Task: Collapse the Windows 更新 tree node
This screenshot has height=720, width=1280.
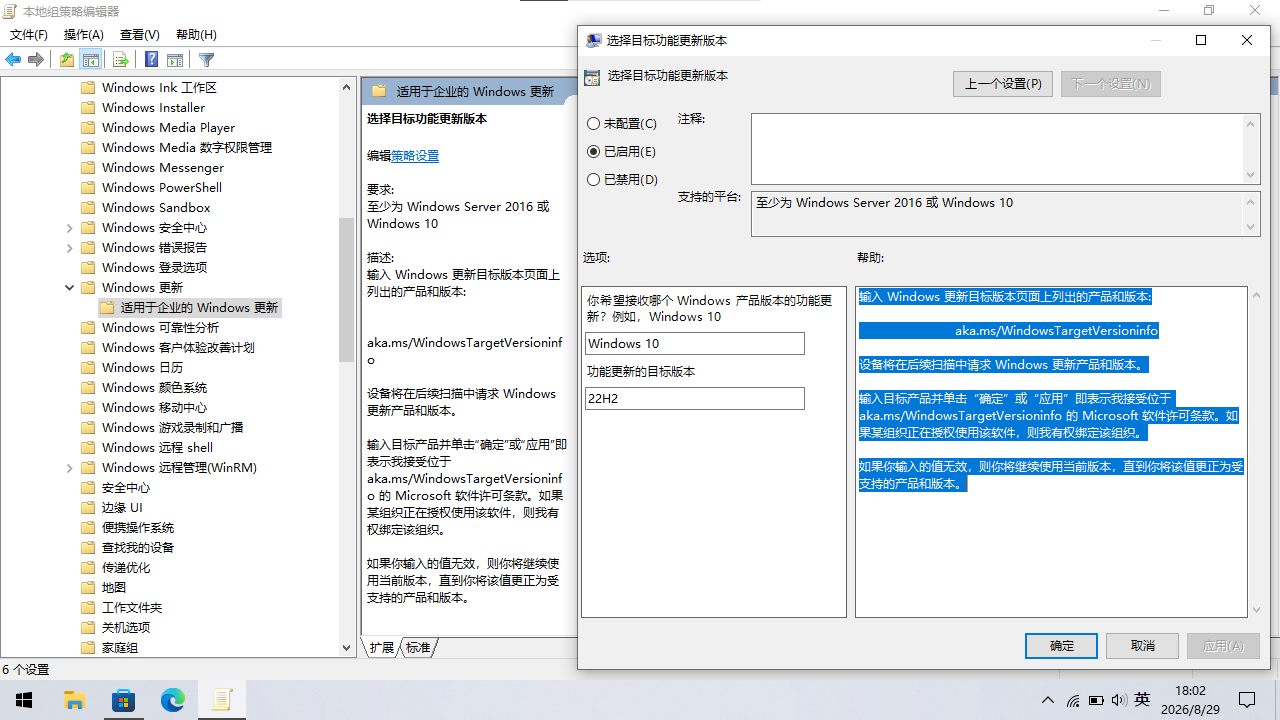Action: tap(69, 287)
